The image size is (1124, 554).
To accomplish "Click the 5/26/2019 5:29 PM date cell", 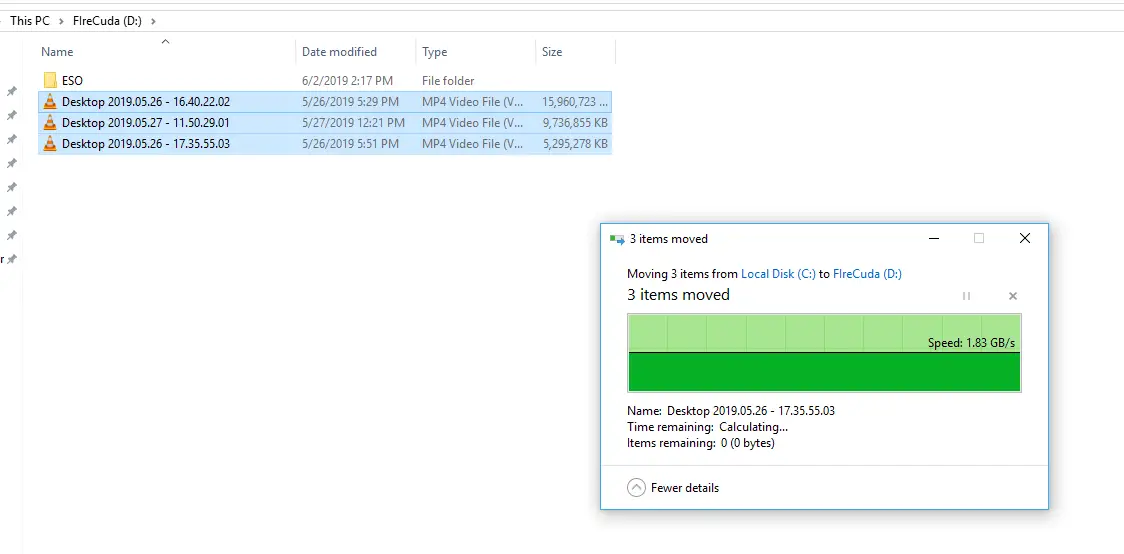I will tap(350, 102).
